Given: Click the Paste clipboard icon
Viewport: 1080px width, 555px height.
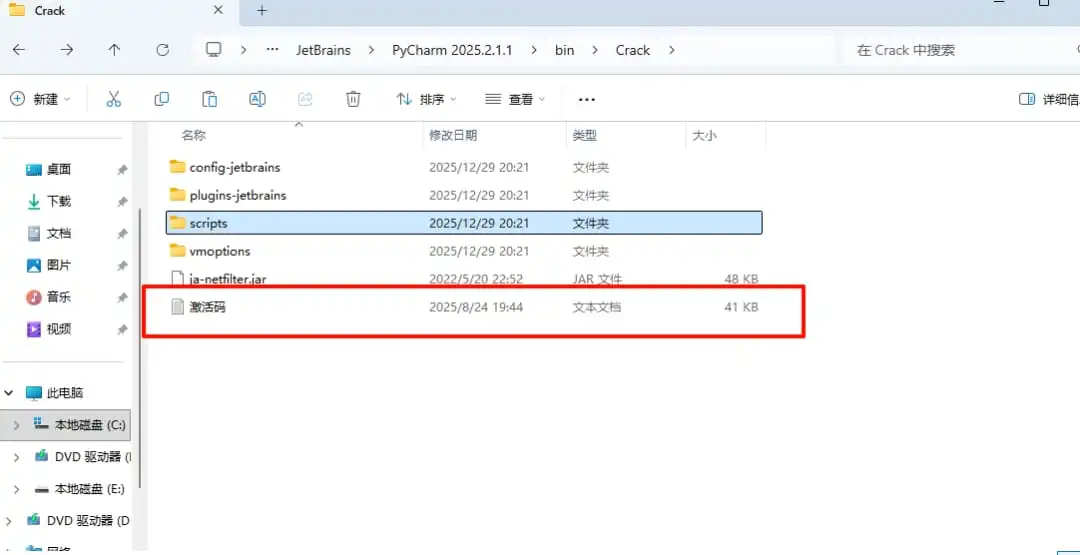Looking at the screenshot, I should tap(209, 99).
